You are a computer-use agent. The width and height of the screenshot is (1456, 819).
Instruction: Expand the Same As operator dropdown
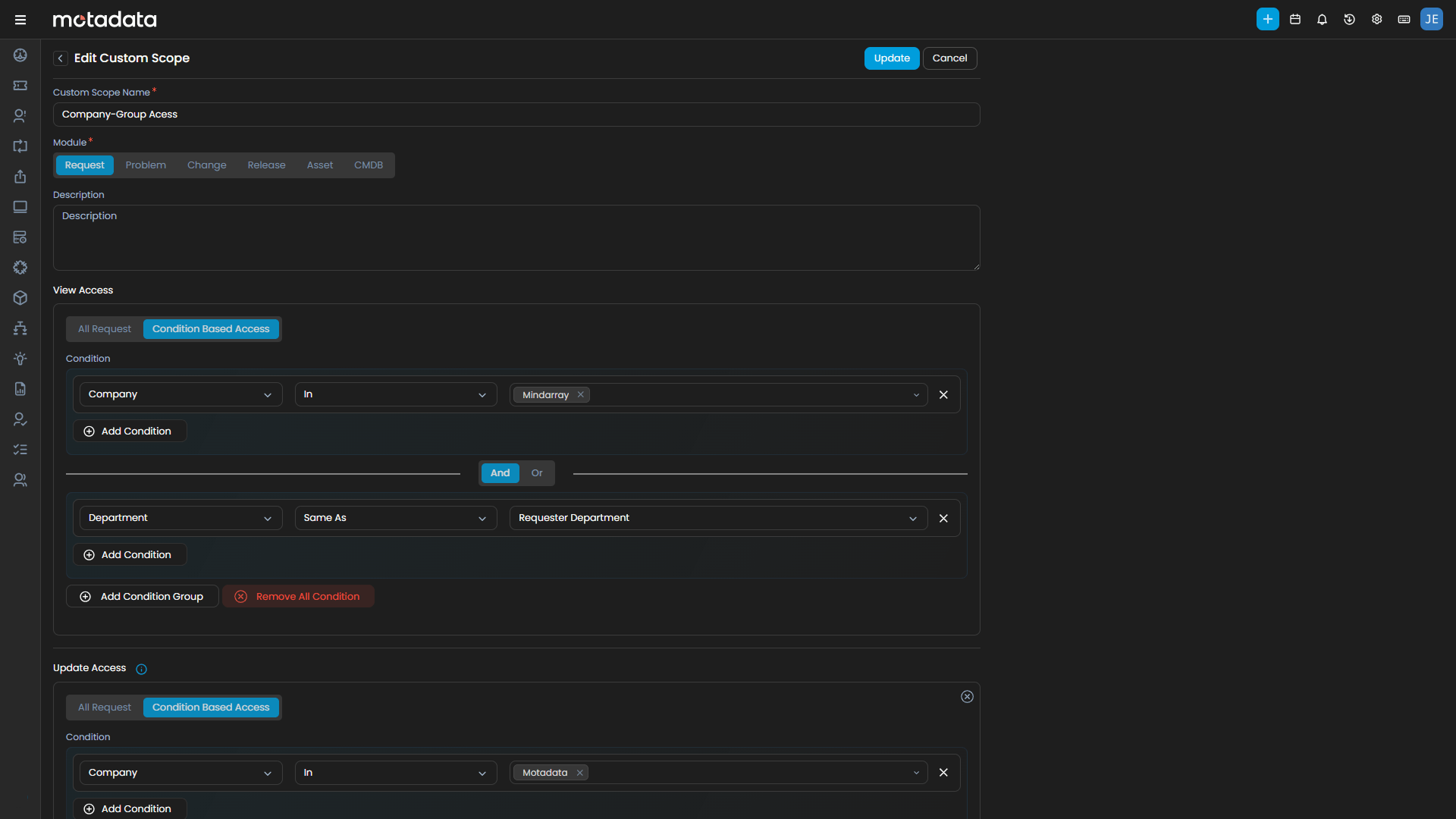[x=395, y=518]
